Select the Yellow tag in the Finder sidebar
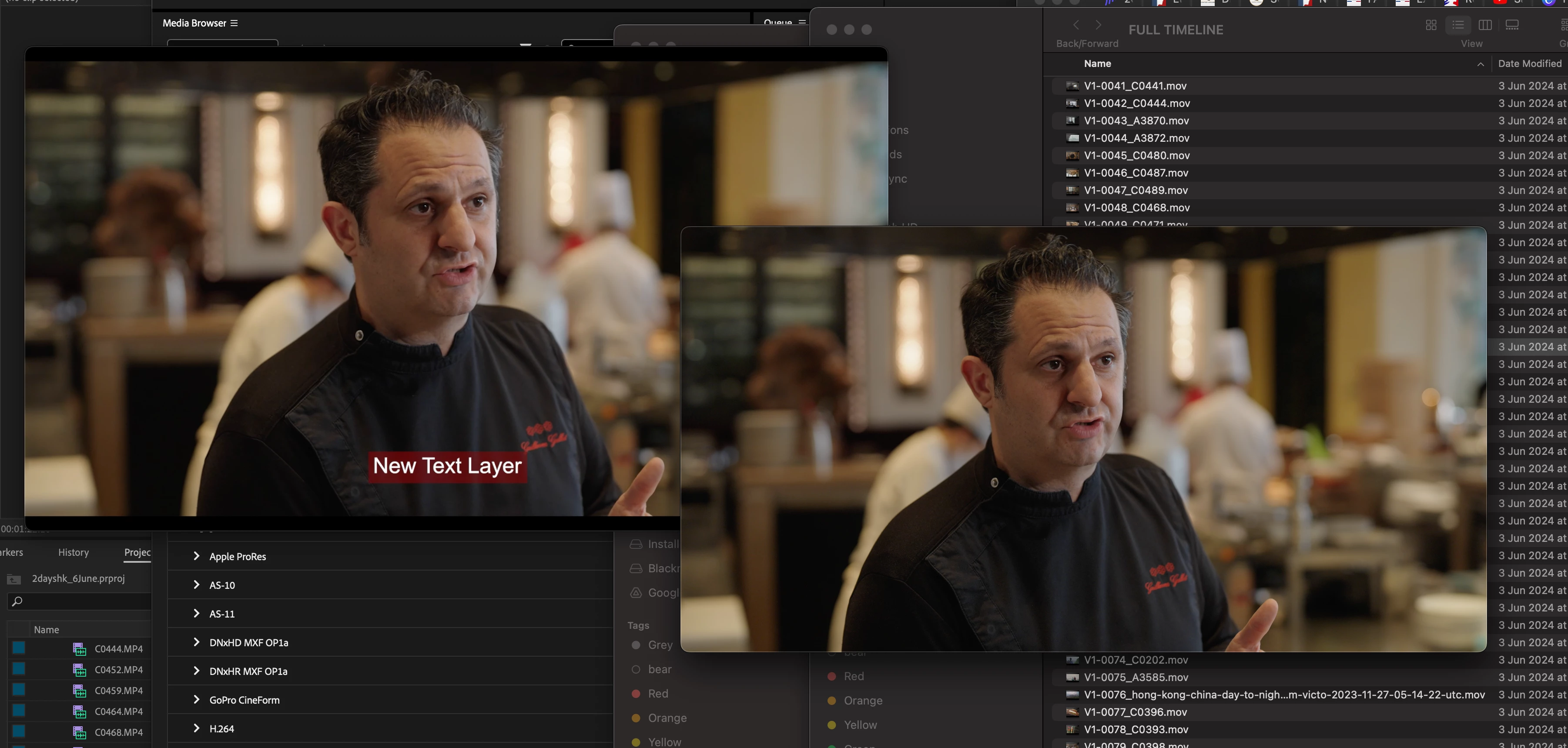 [x=860, y=725]
